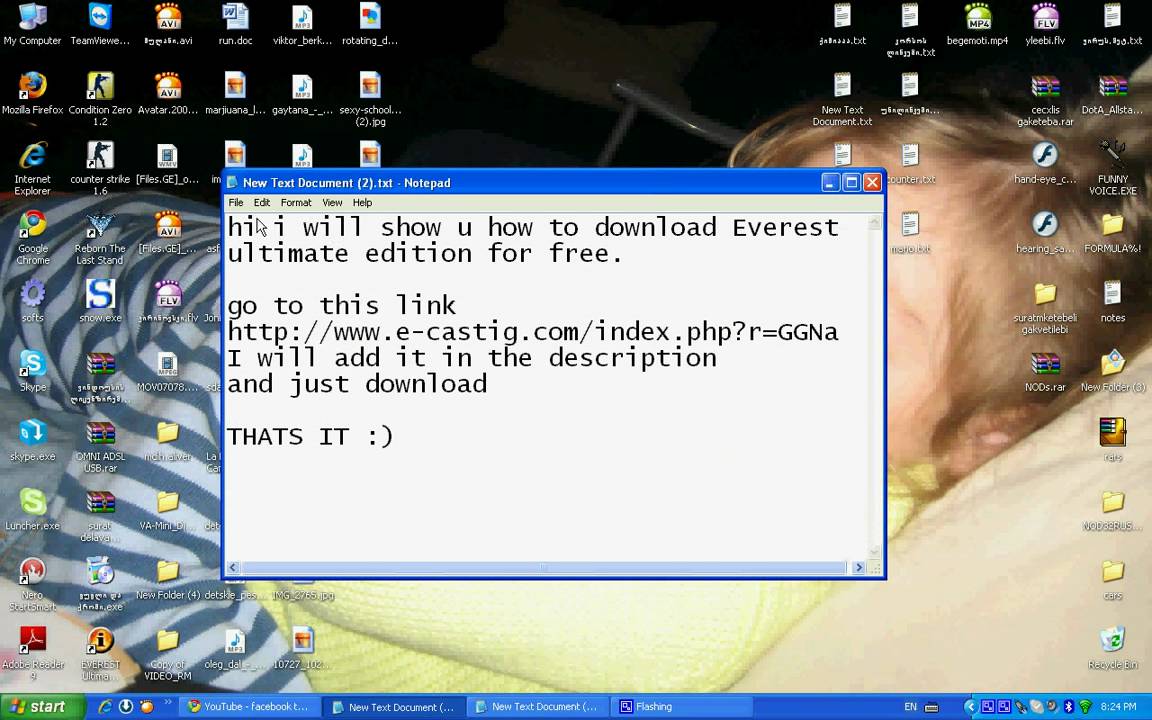Click the Windows start button
The width and height of the screenshot is (1152, 720).
pos(42,707)
